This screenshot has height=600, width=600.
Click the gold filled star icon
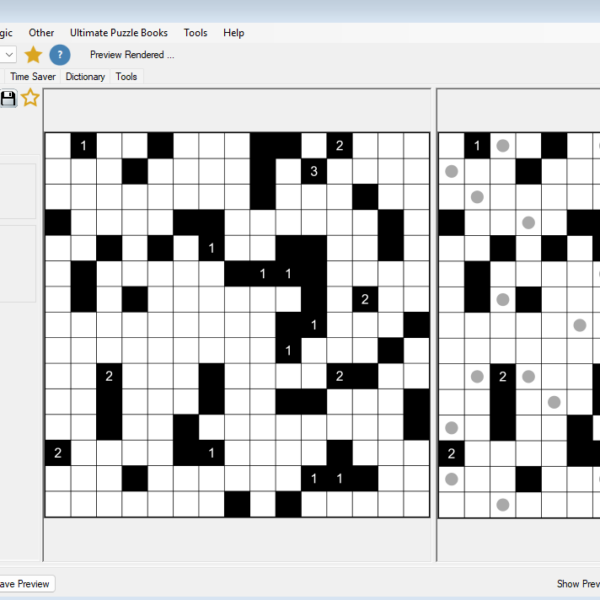pos(33,54)
